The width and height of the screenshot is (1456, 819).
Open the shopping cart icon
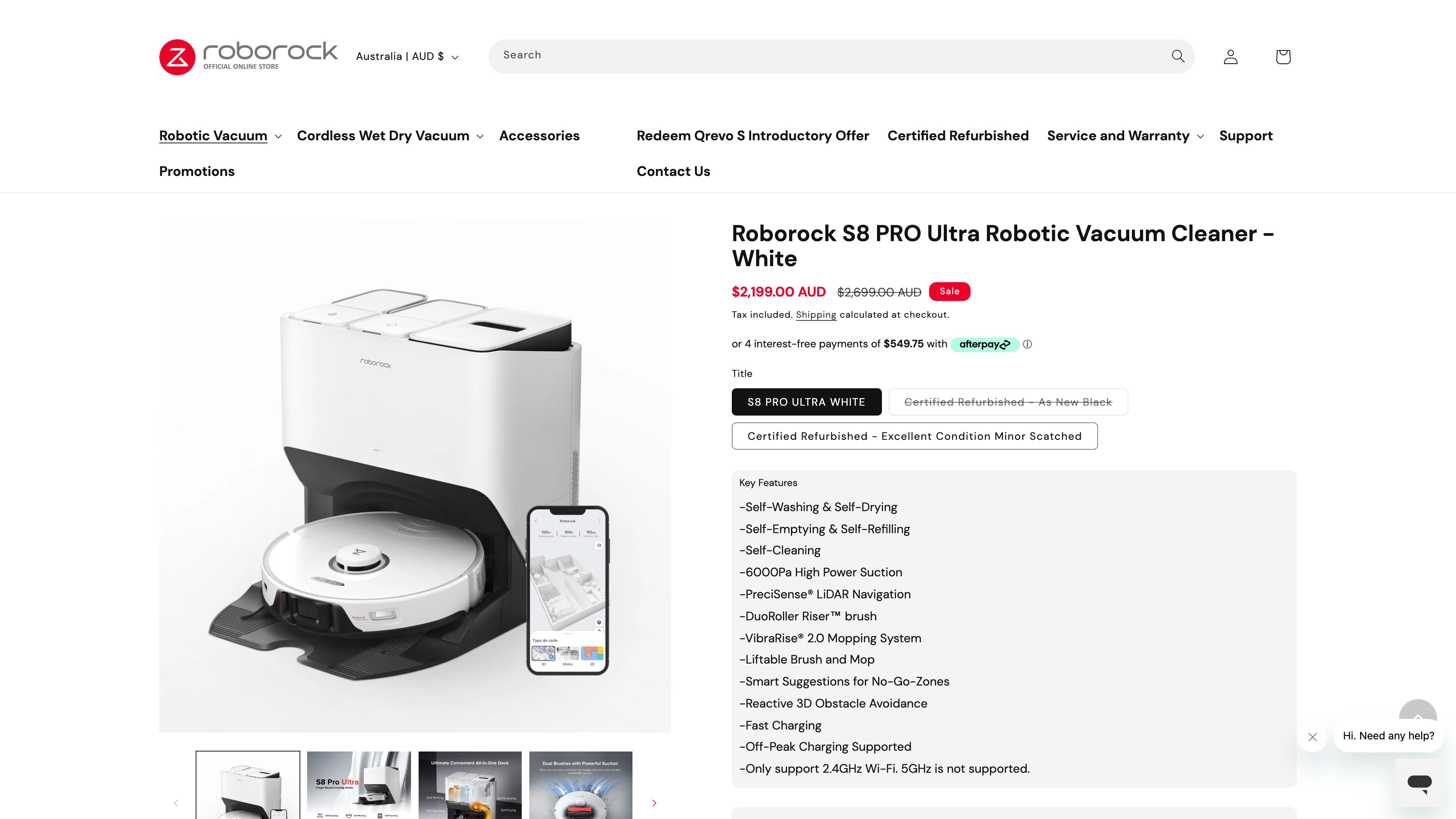(x=1283, y=56)
